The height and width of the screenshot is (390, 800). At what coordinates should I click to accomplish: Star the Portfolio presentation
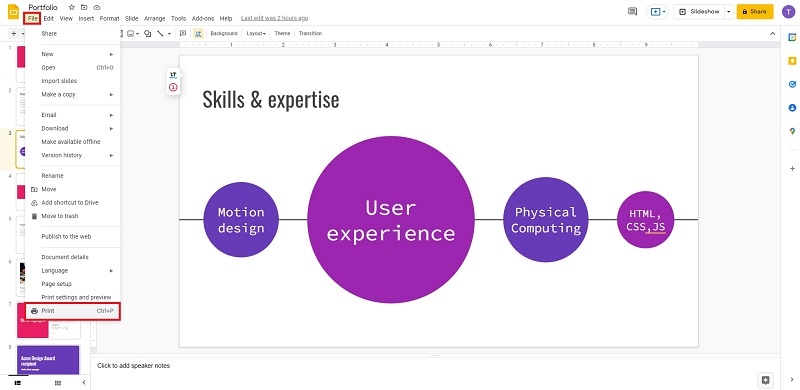pyautogui.click(x=71, y=8)
